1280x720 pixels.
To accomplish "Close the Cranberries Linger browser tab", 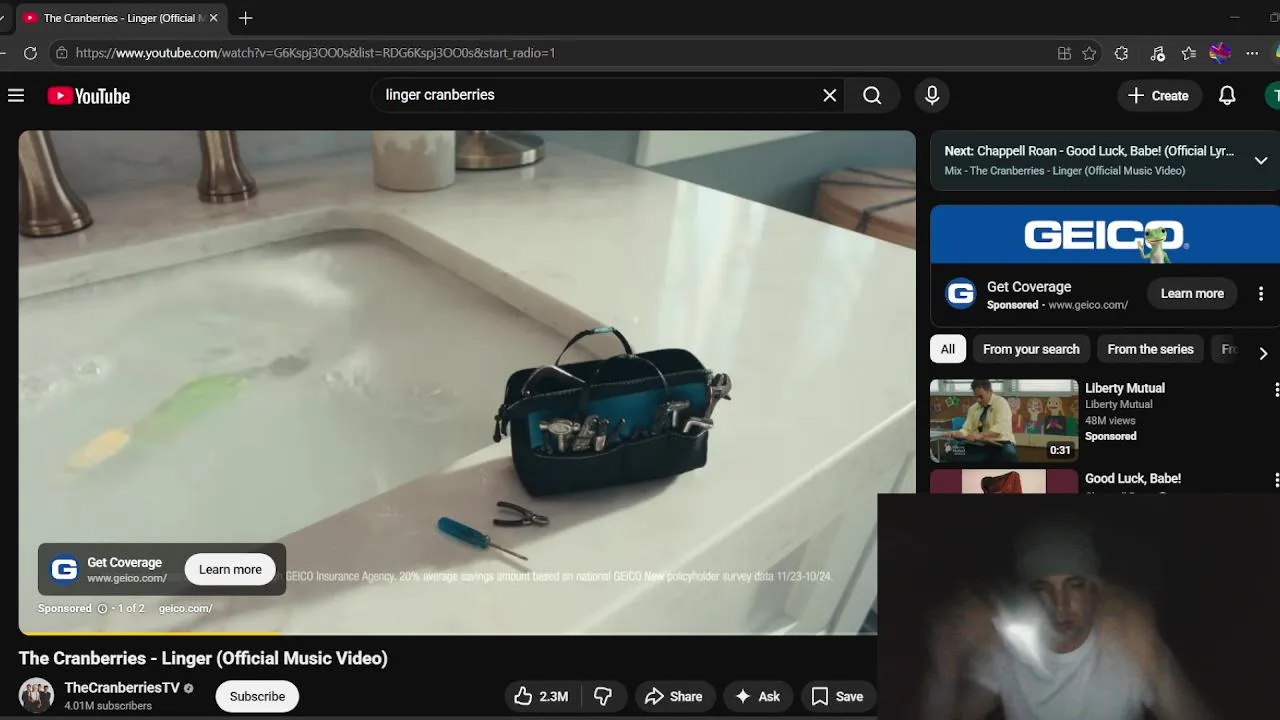I will [213, 18].
